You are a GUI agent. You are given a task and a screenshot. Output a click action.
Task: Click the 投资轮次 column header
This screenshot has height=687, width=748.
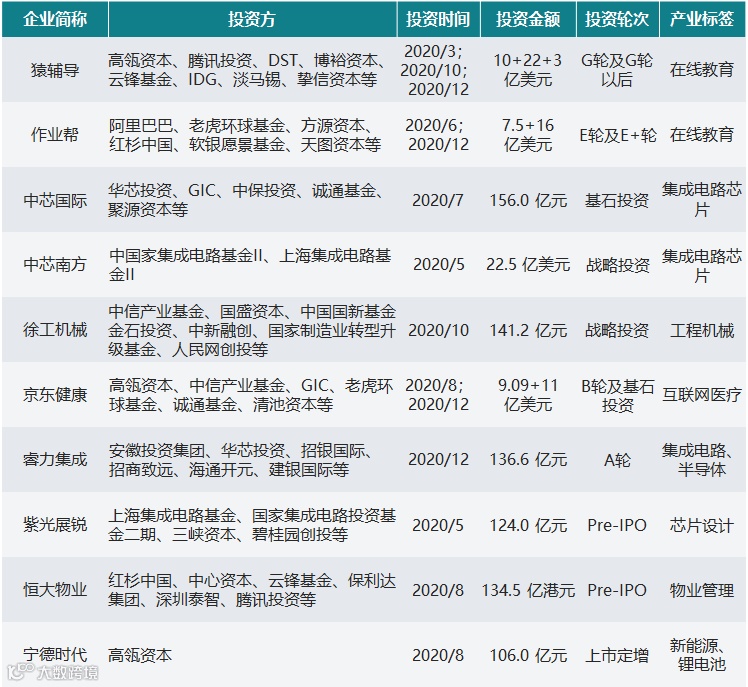618,19
